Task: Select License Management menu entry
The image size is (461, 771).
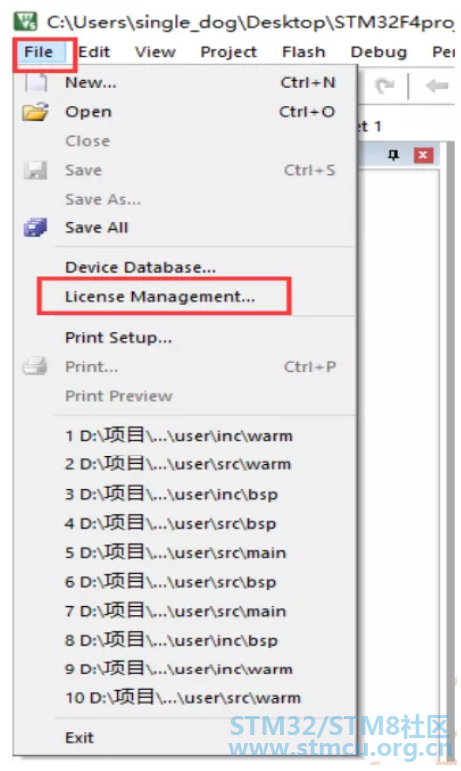Action: pyautogui.click(x=160, y=297)
